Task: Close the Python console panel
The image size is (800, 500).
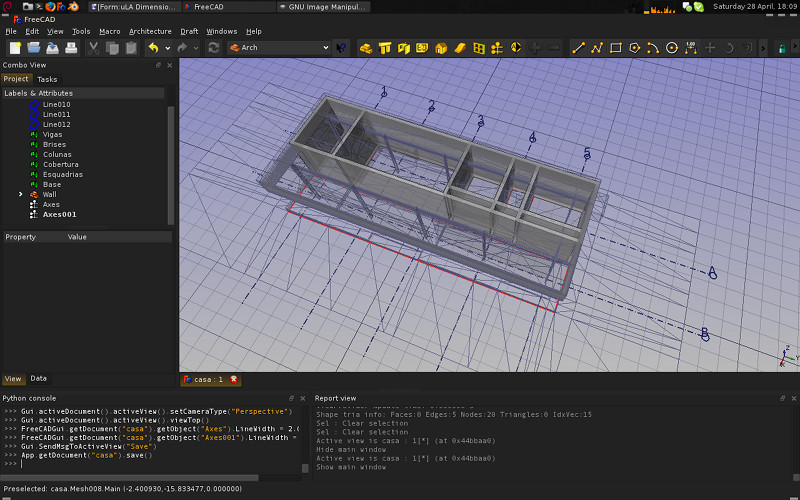Action: click(x=303, y=398)
